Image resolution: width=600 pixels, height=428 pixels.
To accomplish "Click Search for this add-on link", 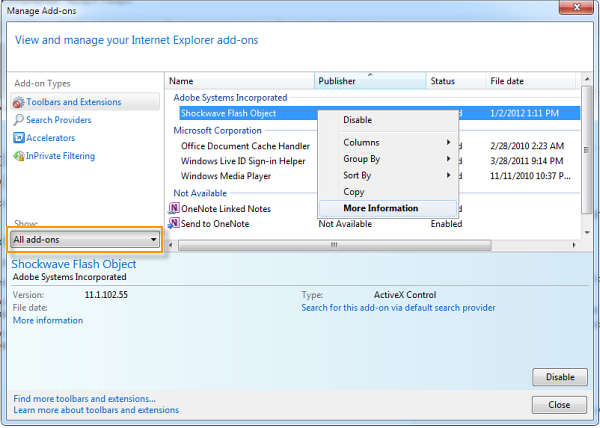I will (x=396, y=308).
